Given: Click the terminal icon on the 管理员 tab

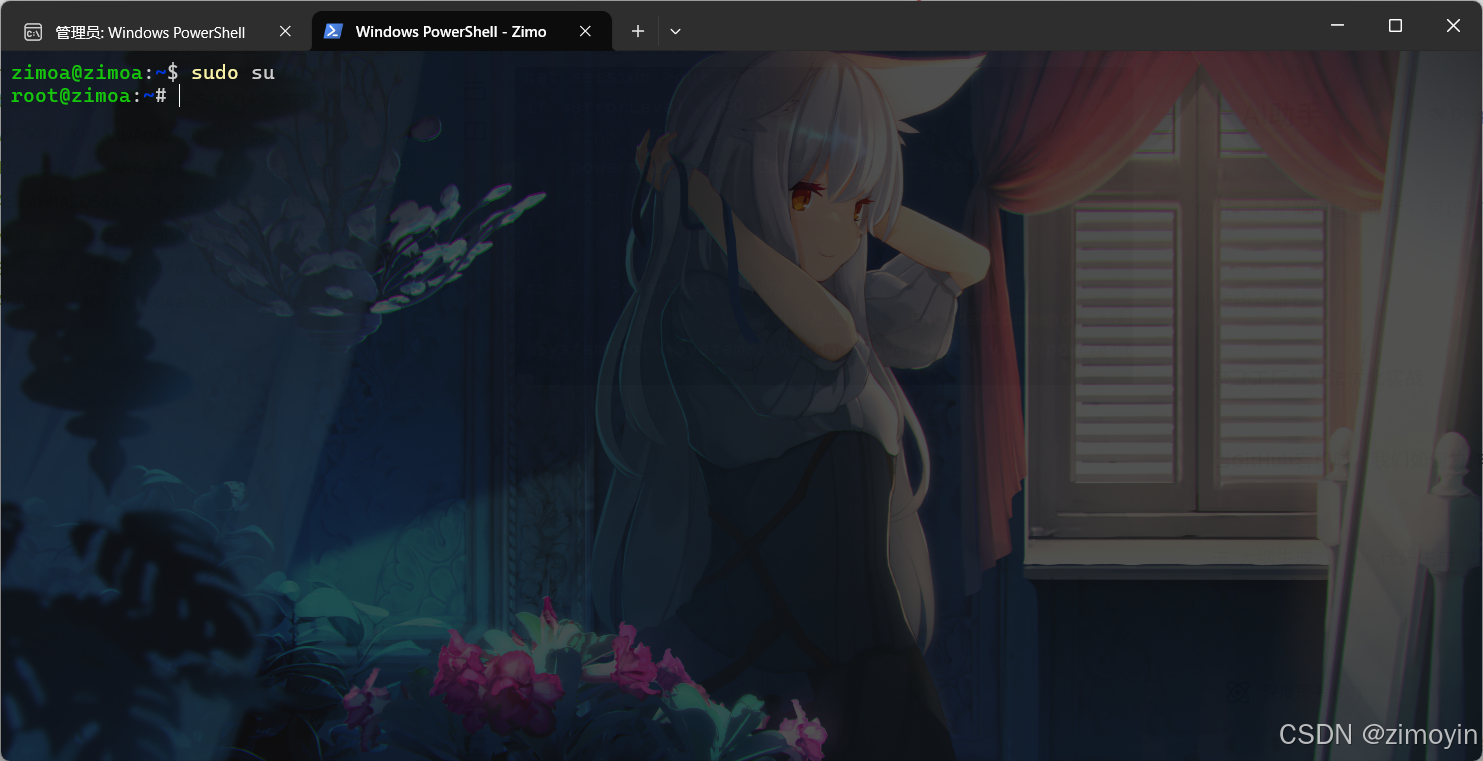Looking at the screenshot, I should click(34, 31).
